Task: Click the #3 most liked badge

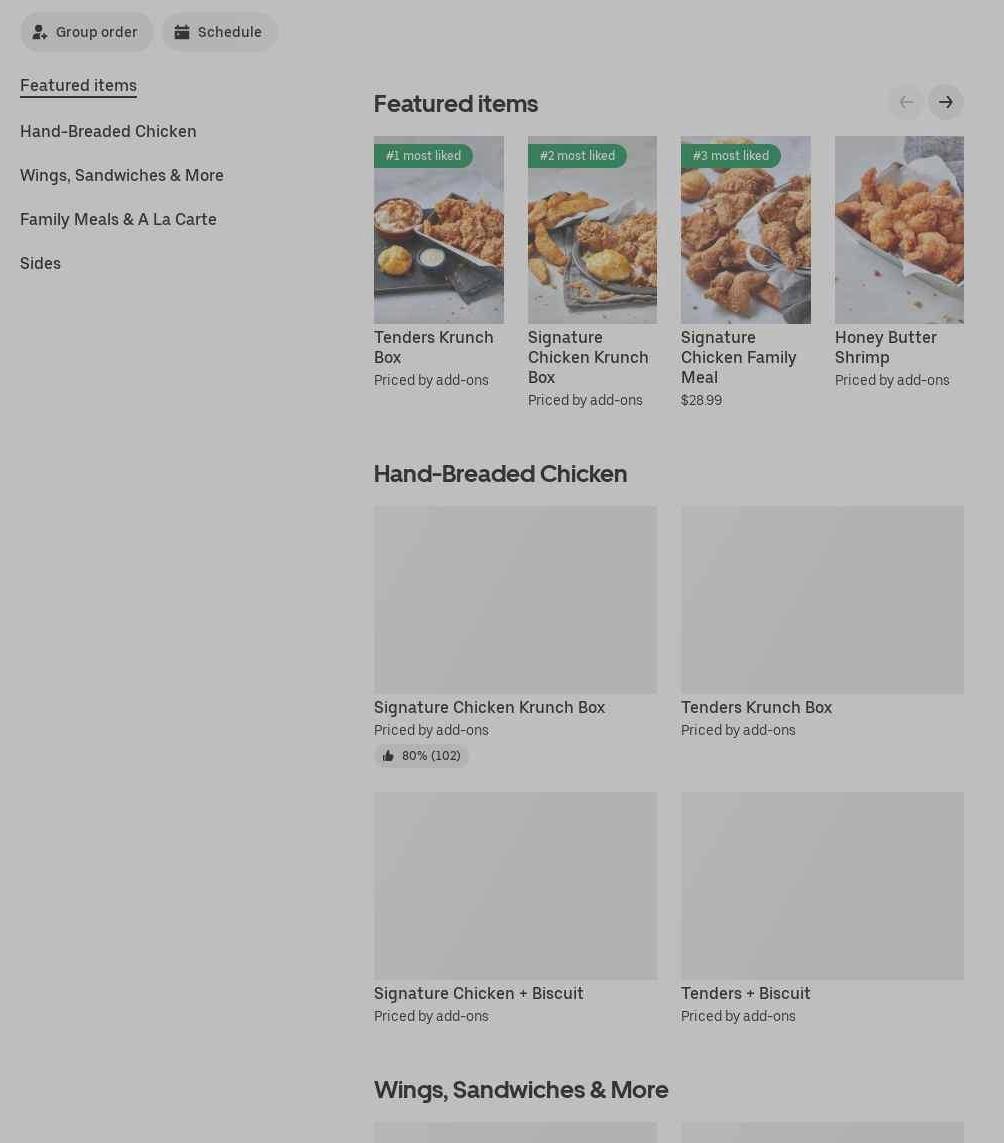Action: [731, 155]
